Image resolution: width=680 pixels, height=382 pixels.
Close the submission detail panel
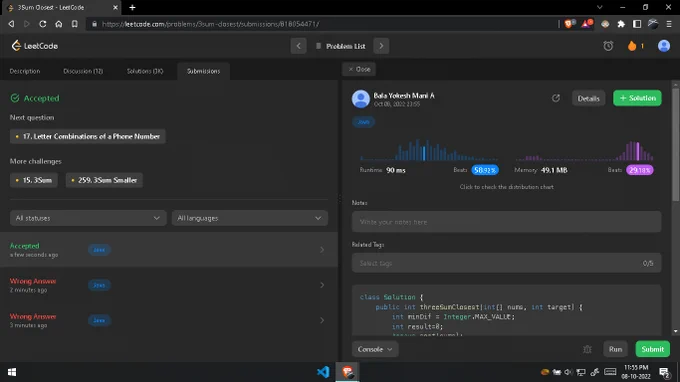pyautogui.click(x=359, y=69)
